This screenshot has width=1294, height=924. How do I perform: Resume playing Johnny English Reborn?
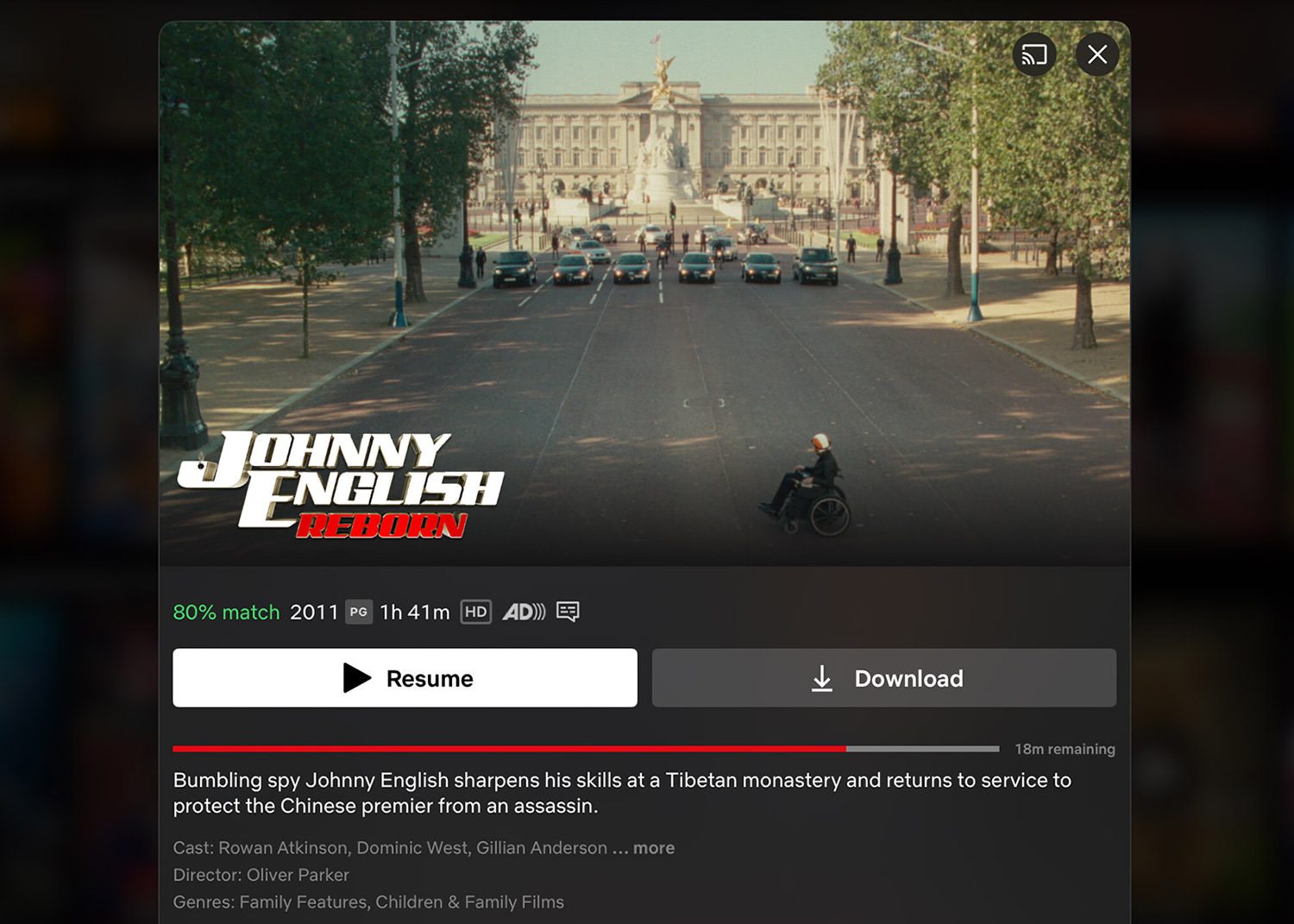405,678
